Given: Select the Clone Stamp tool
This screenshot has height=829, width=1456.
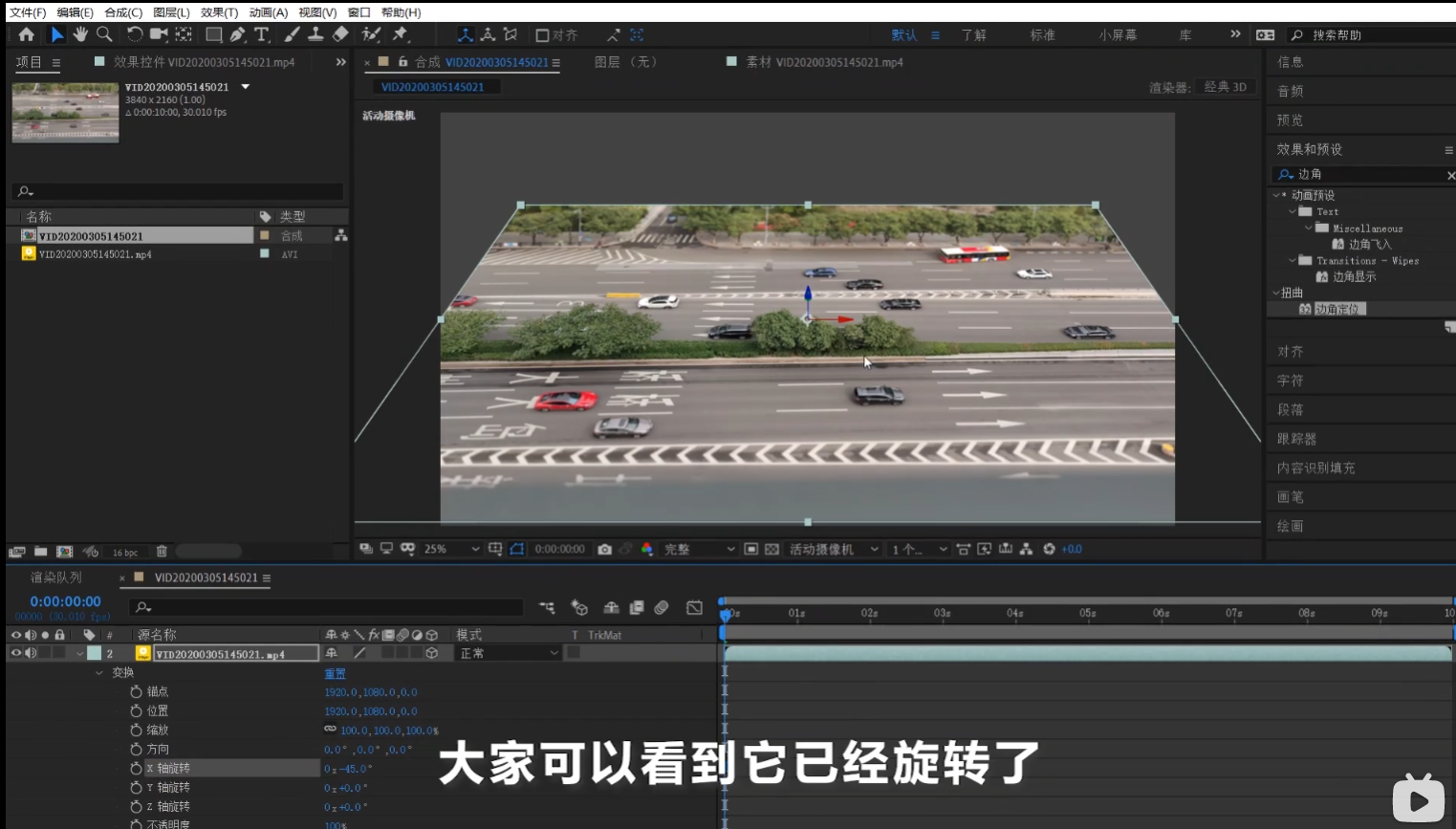Looking at the screenshot, I should (315, 34).
